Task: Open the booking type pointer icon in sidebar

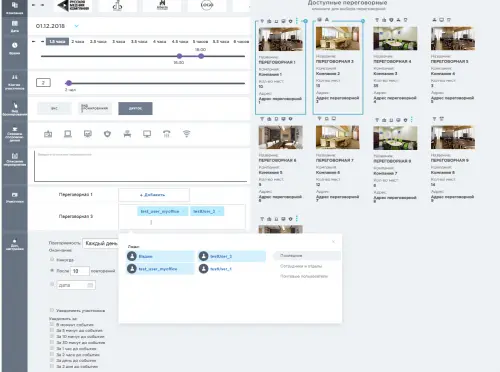Action: coord(14,105)
